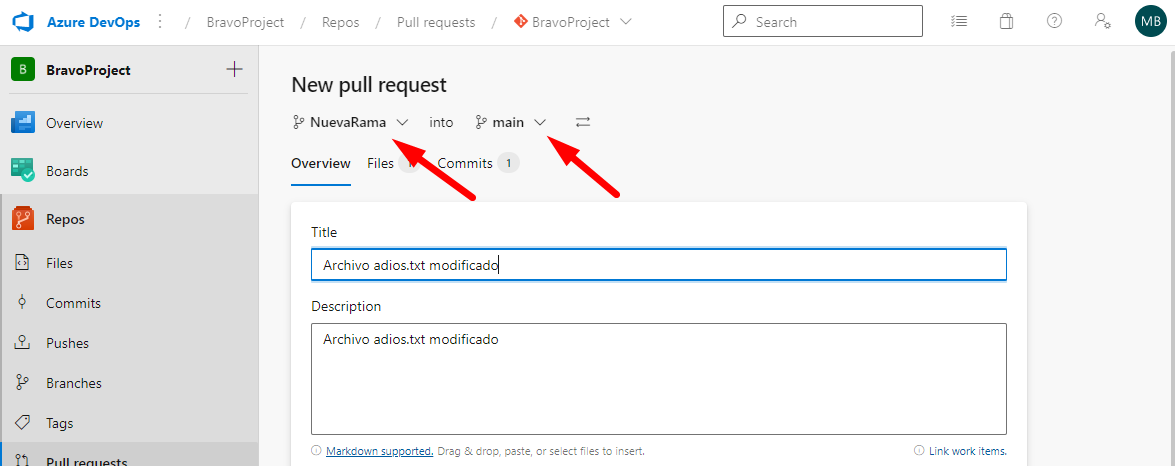Select the Overview tab of pull request
The image size is (1175, 466).
[321, 163]
